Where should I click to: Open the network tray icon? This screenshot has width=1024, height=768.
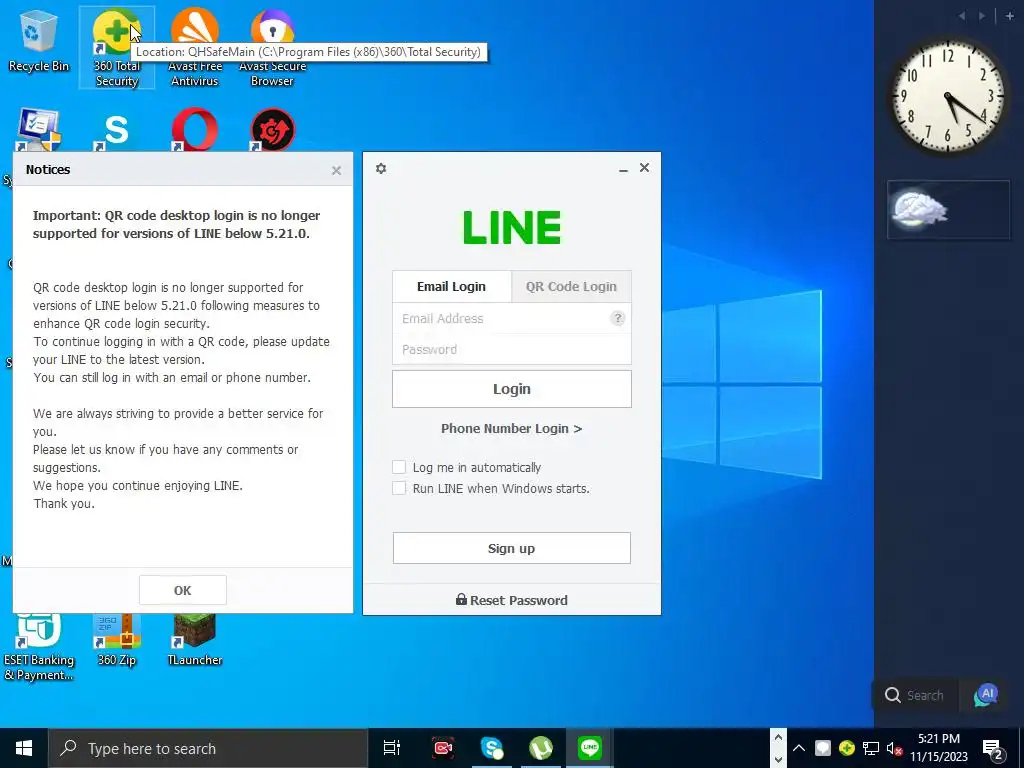click(x=871, y=748)
